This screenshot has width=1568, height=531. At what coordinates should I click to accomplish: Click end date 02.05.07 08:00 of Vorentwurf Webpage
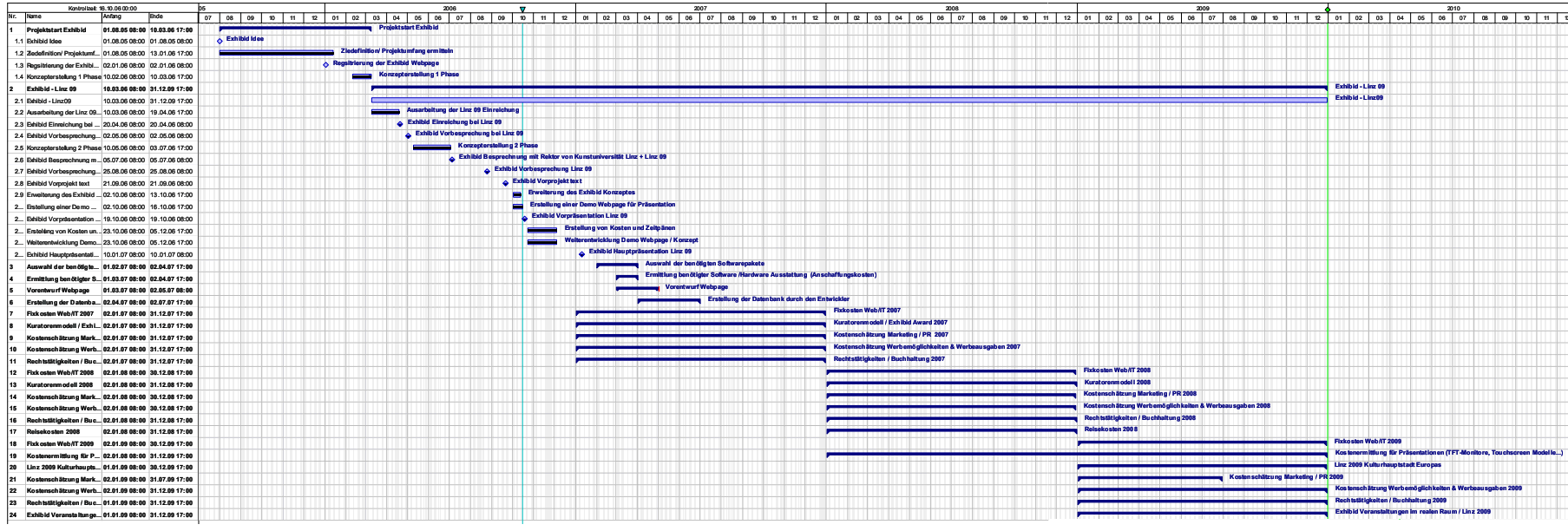[x=171, y=290]
